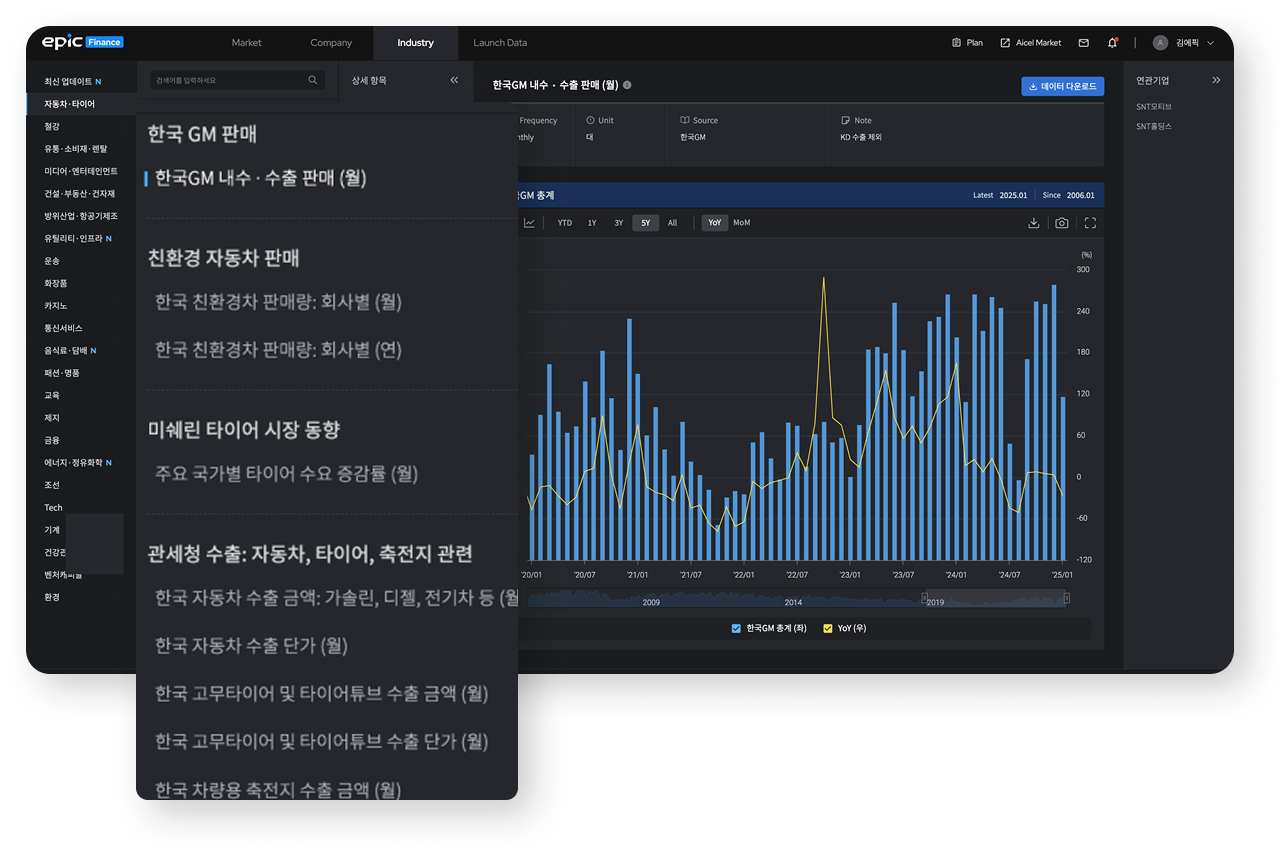Click the 데이터 다운로드 button

(1061, 86)
